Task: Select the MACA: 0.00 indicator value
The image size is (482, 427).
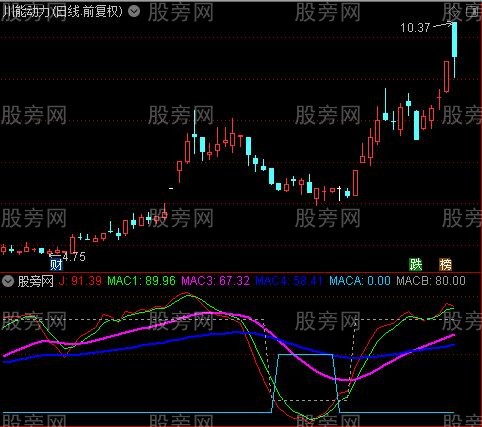Action: click(x=360, y=281)
